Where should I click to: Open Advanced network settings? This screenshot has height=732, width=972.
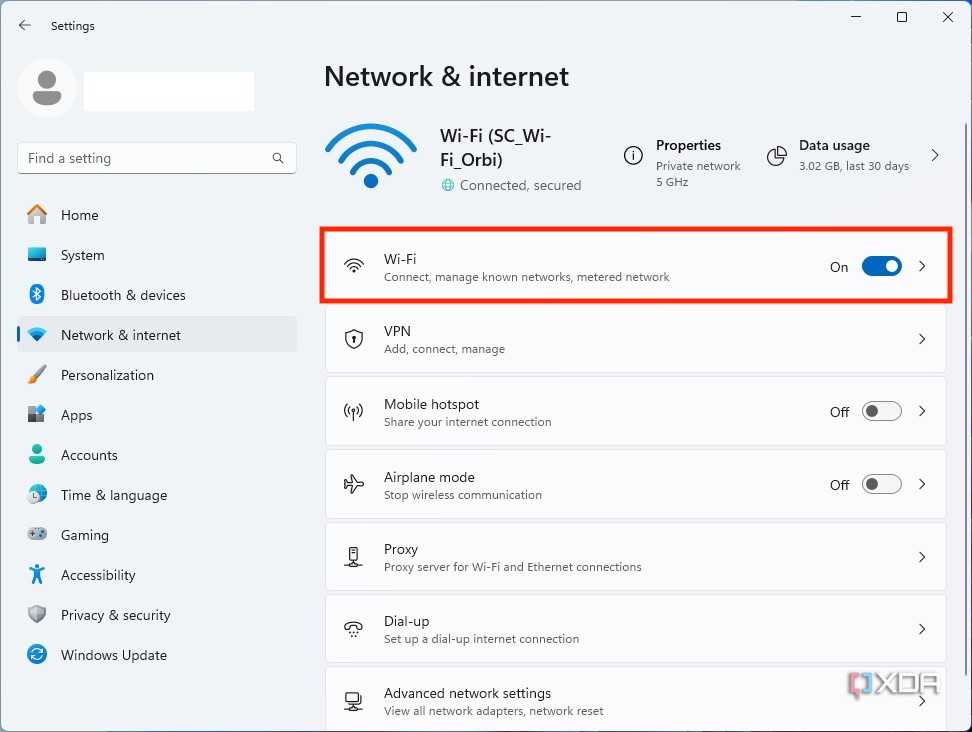pyautogui.click(x=636, y=700)
